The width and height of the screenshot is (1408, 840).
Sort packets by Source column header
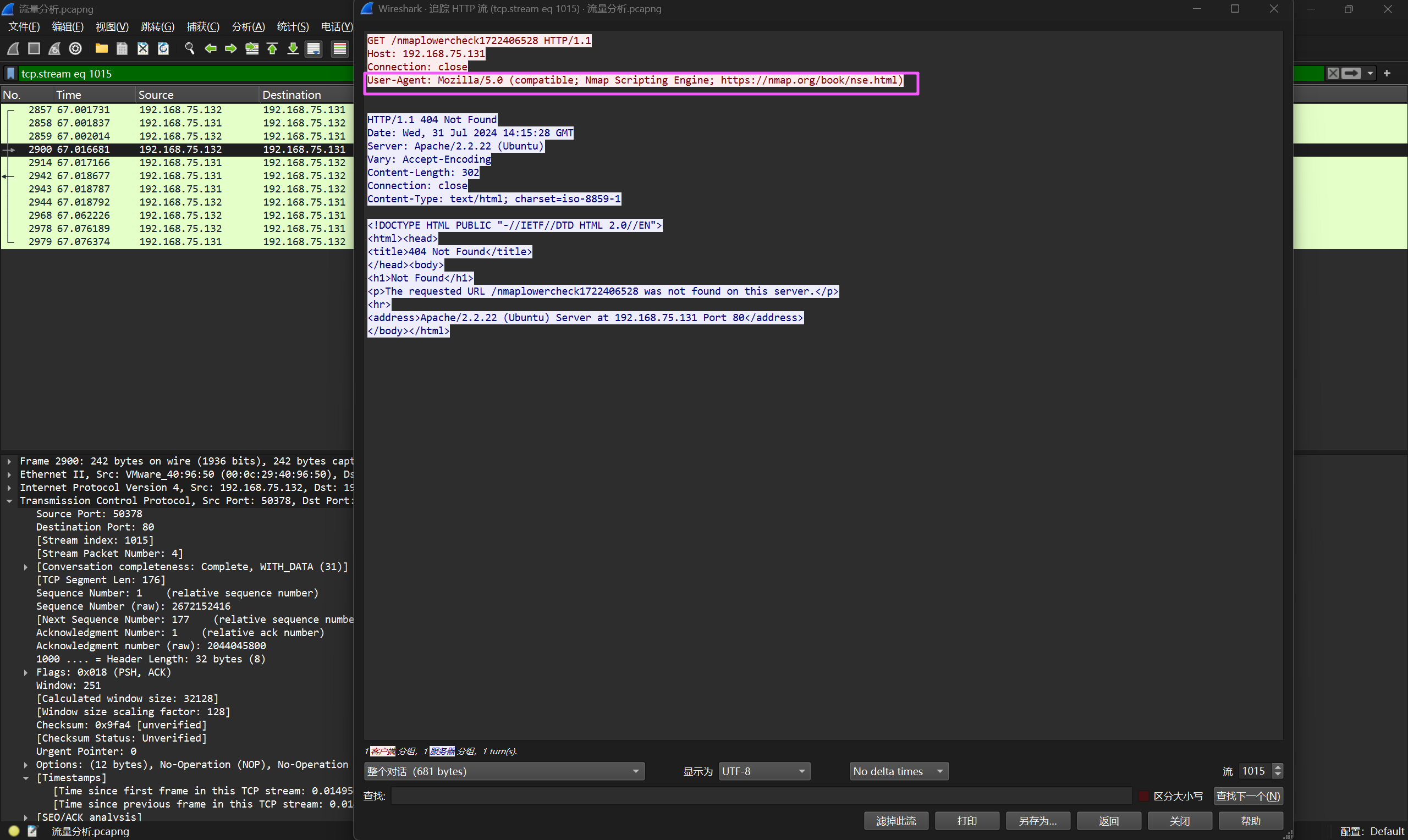tap(197, 95)
